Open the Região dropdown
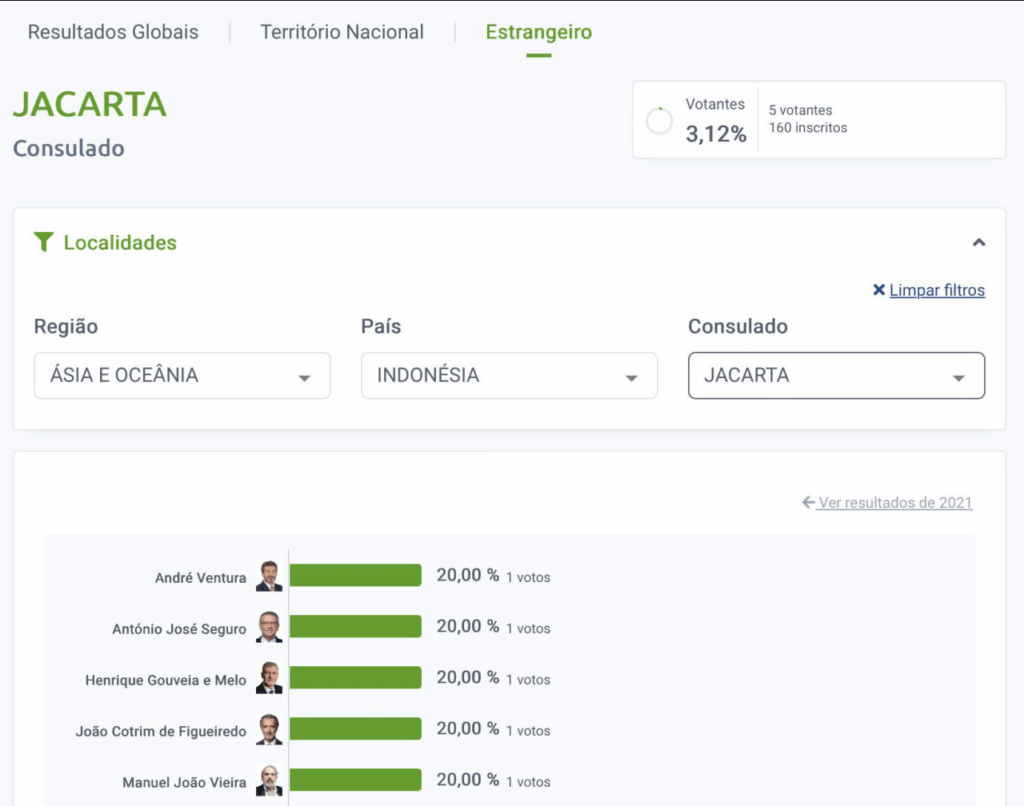The width and height of the screenshot is (1024, 806). point(182,376)
